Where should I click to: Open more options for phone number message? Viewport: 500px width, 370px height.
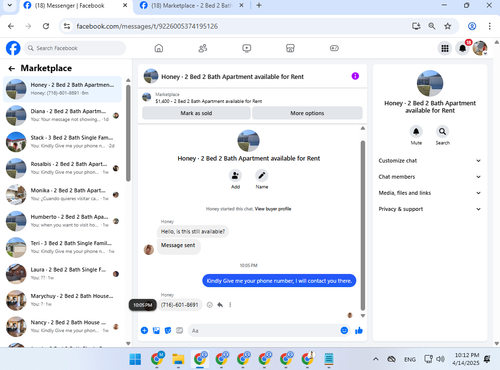tap(230, 305)
